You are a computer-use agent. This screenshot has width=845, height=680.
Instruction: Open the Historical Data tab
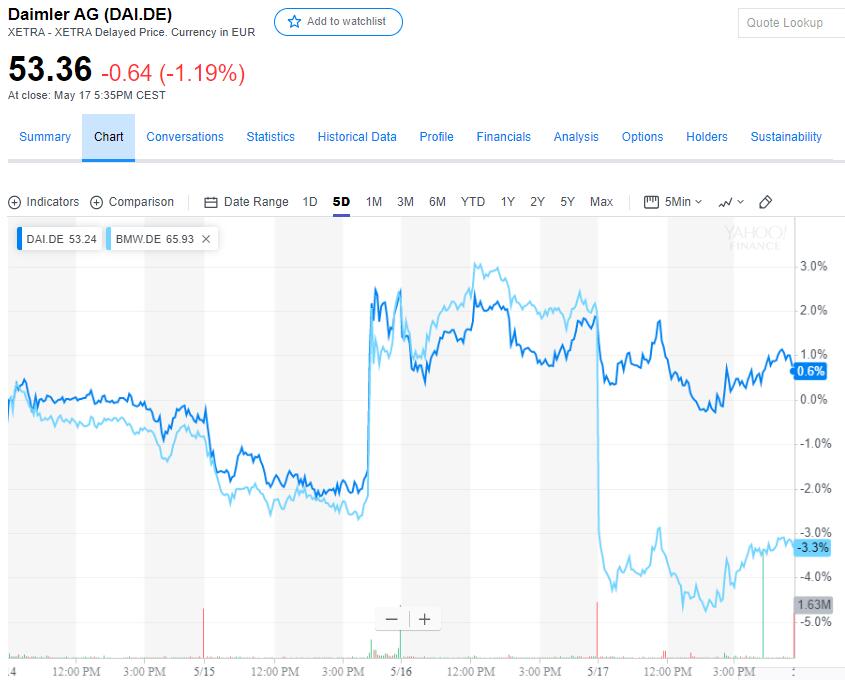pos(357,137)
